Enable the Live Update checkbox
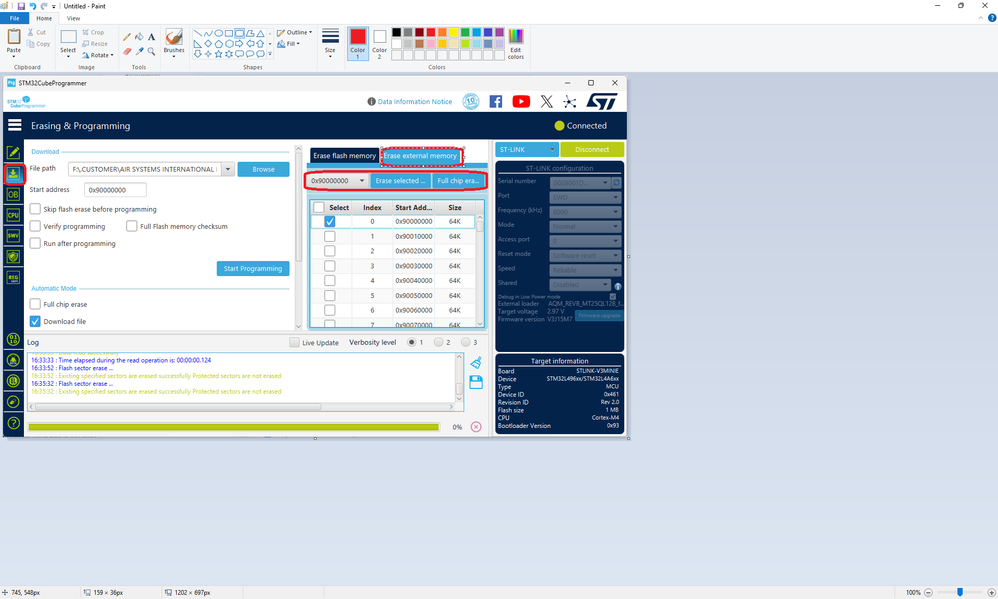This screenshot has height=599, width=998. point(294,342)
